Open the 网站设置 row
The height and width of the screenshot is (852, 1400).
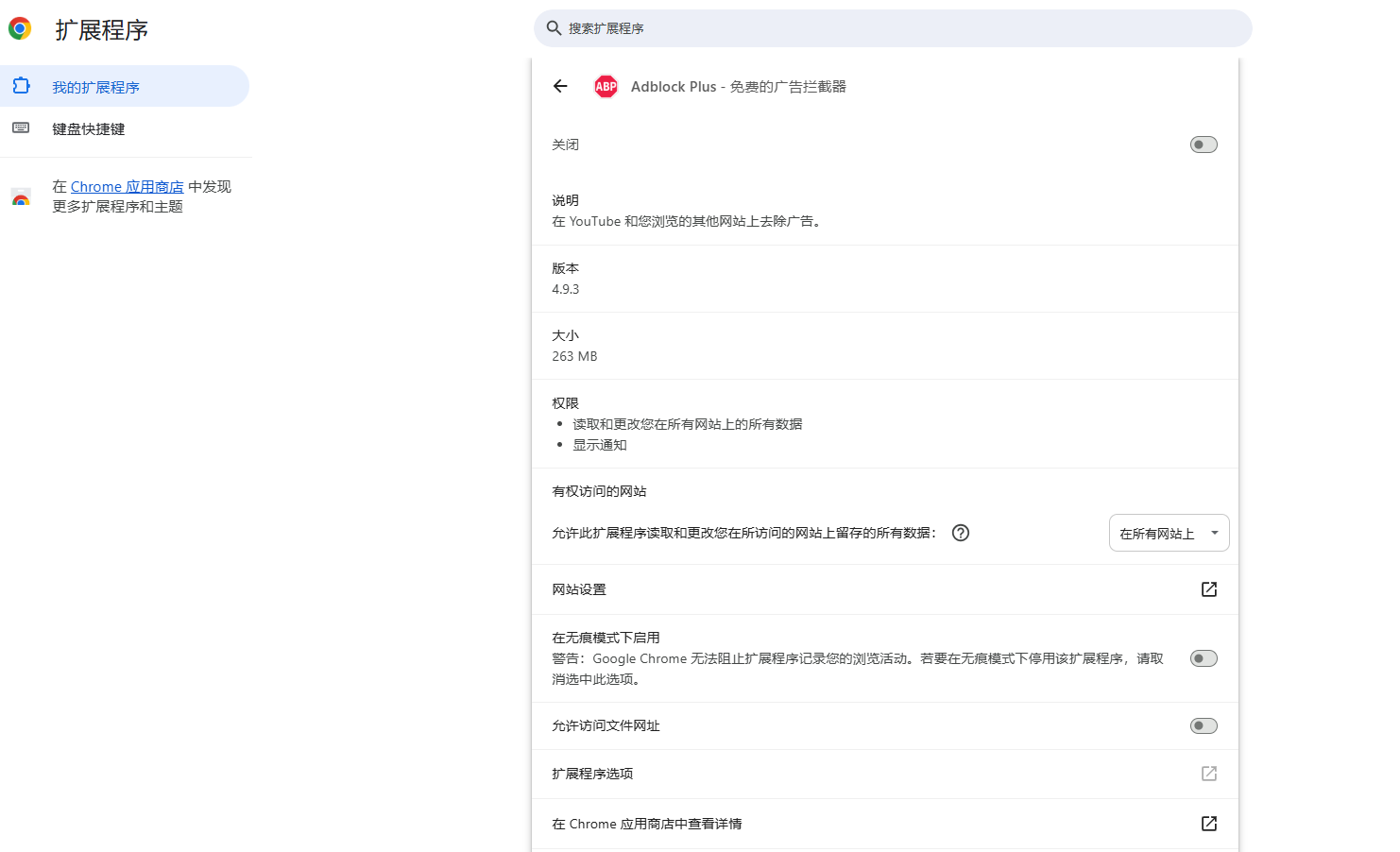coord(885,589)
